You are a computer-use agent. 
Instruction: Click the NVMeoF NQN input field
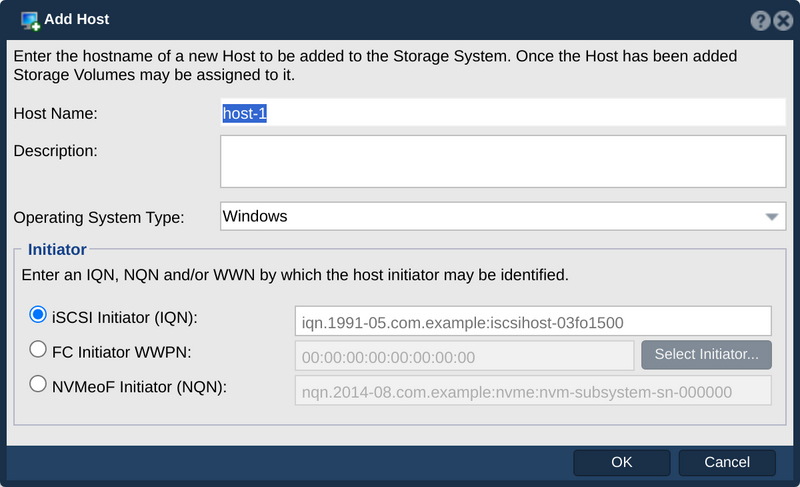coord(533,391)
